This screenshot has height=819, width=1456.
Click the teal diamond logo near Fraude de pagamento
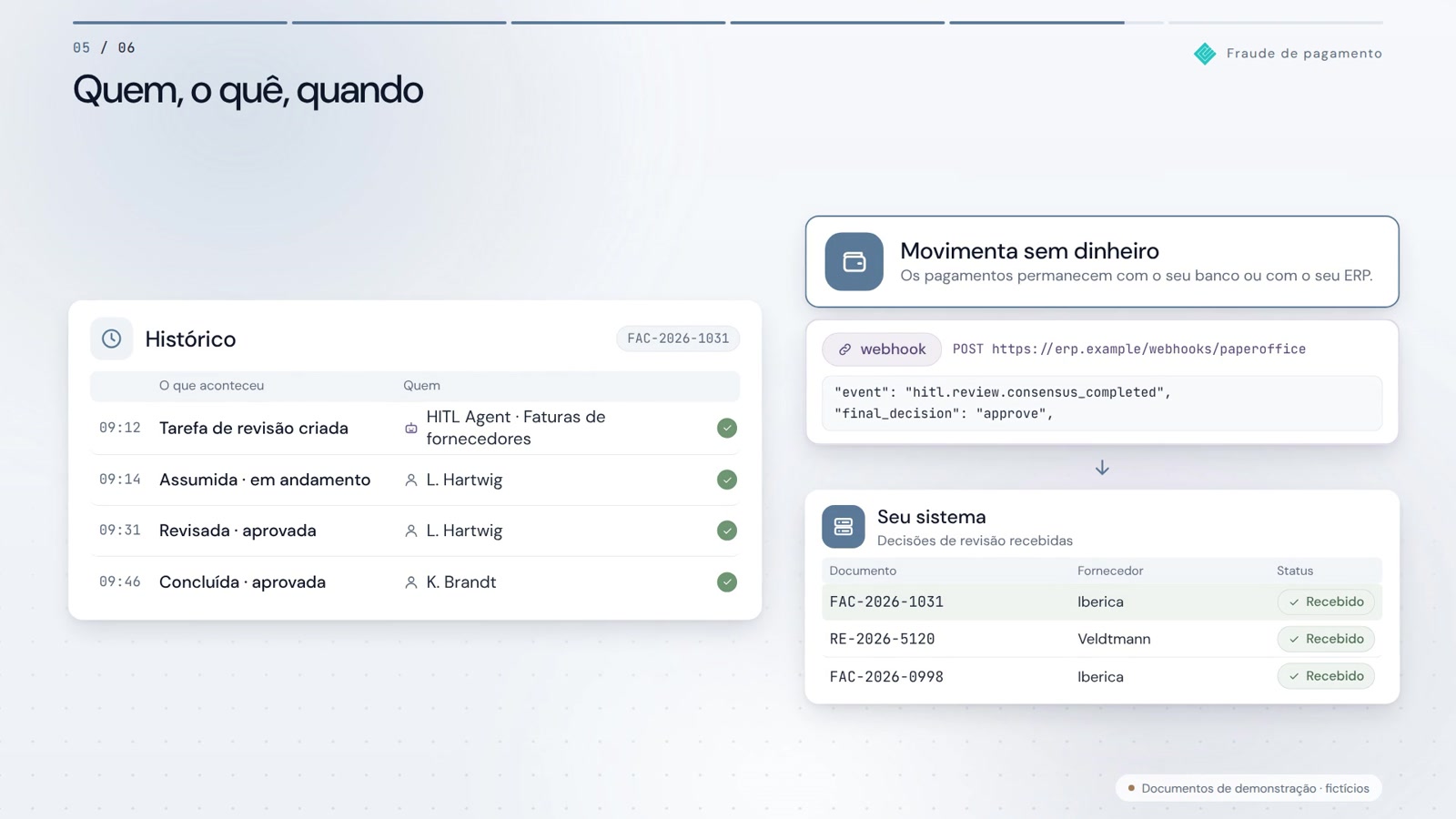click(1205, 54)
